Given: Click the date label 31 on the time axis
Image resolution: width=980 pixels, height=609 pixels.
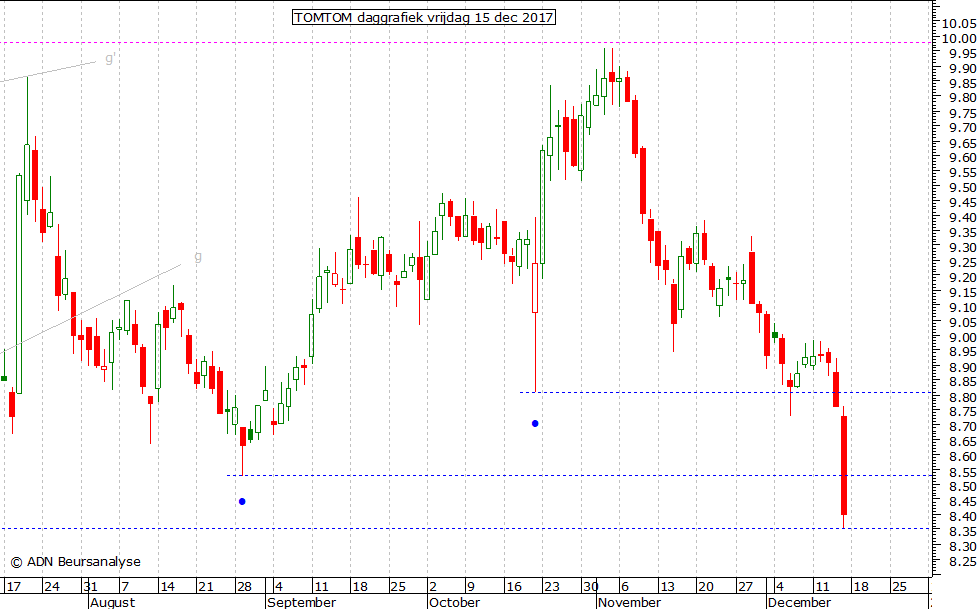Looking at the screenshot, I should (x=91, y=586).
